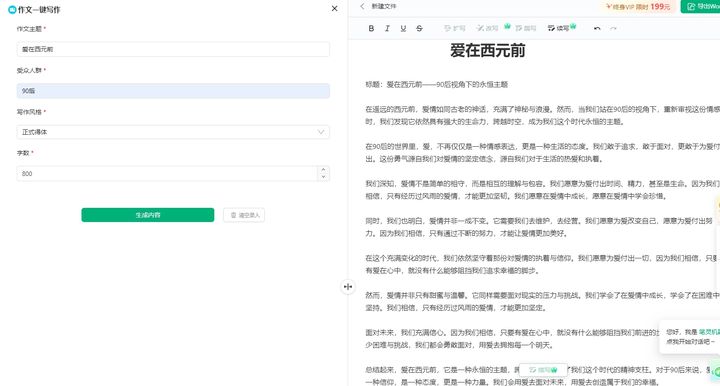Viewport: 720px width, 386px height.
Task: Open the 写作风格 dropdown
Action: pos(173,132)
